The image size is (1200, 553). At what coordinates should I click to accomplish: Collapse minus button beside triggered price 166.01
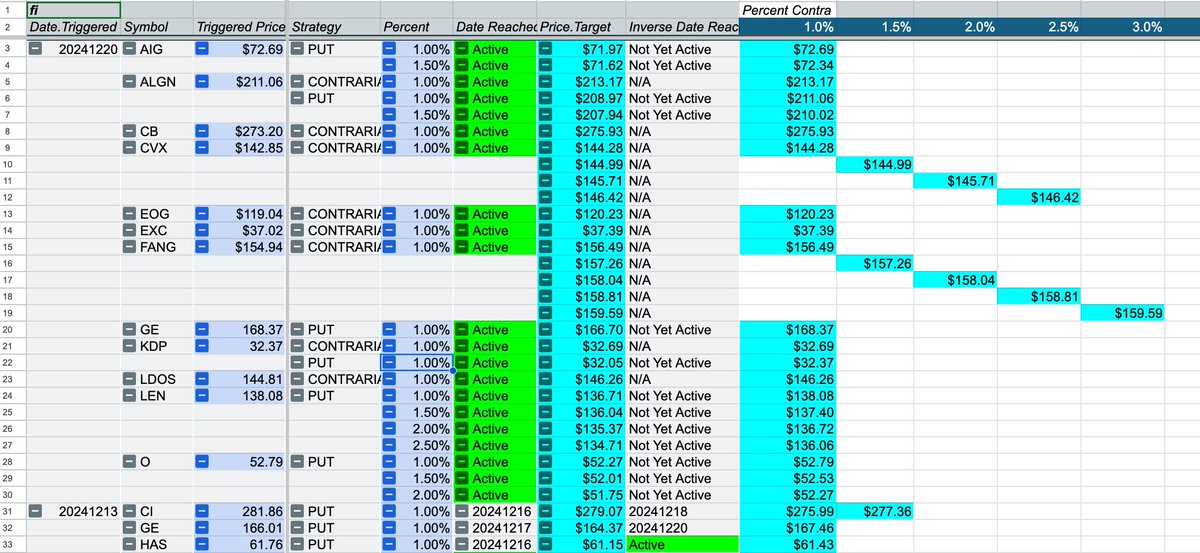pos(202,527)
